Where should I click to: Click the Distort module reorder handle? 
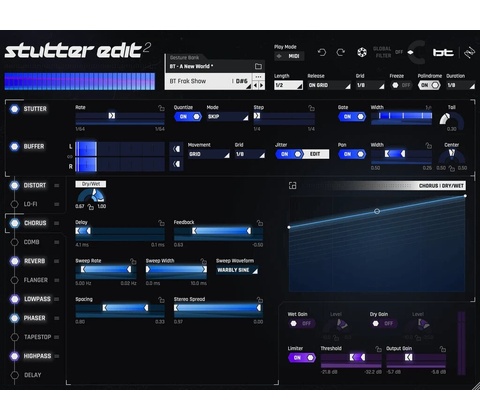[57, 185]
